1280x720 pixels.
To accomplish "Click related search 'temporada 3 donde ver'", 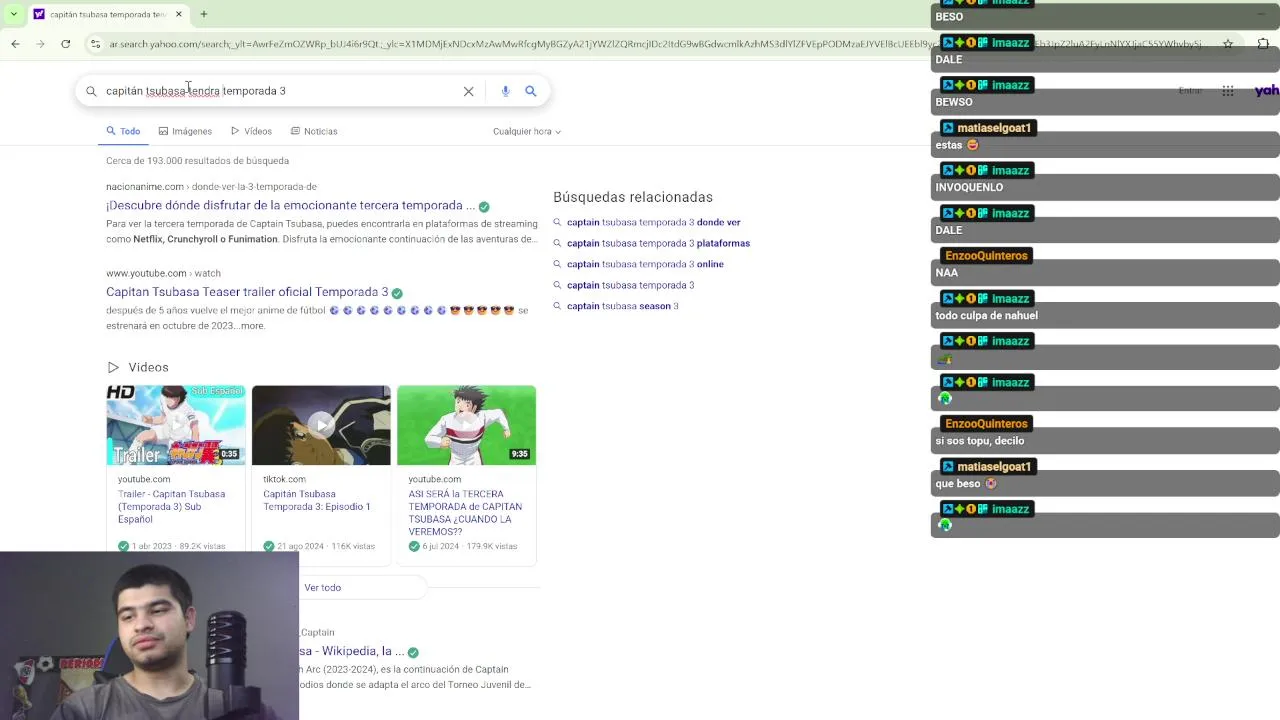I will tap(653, 222).
